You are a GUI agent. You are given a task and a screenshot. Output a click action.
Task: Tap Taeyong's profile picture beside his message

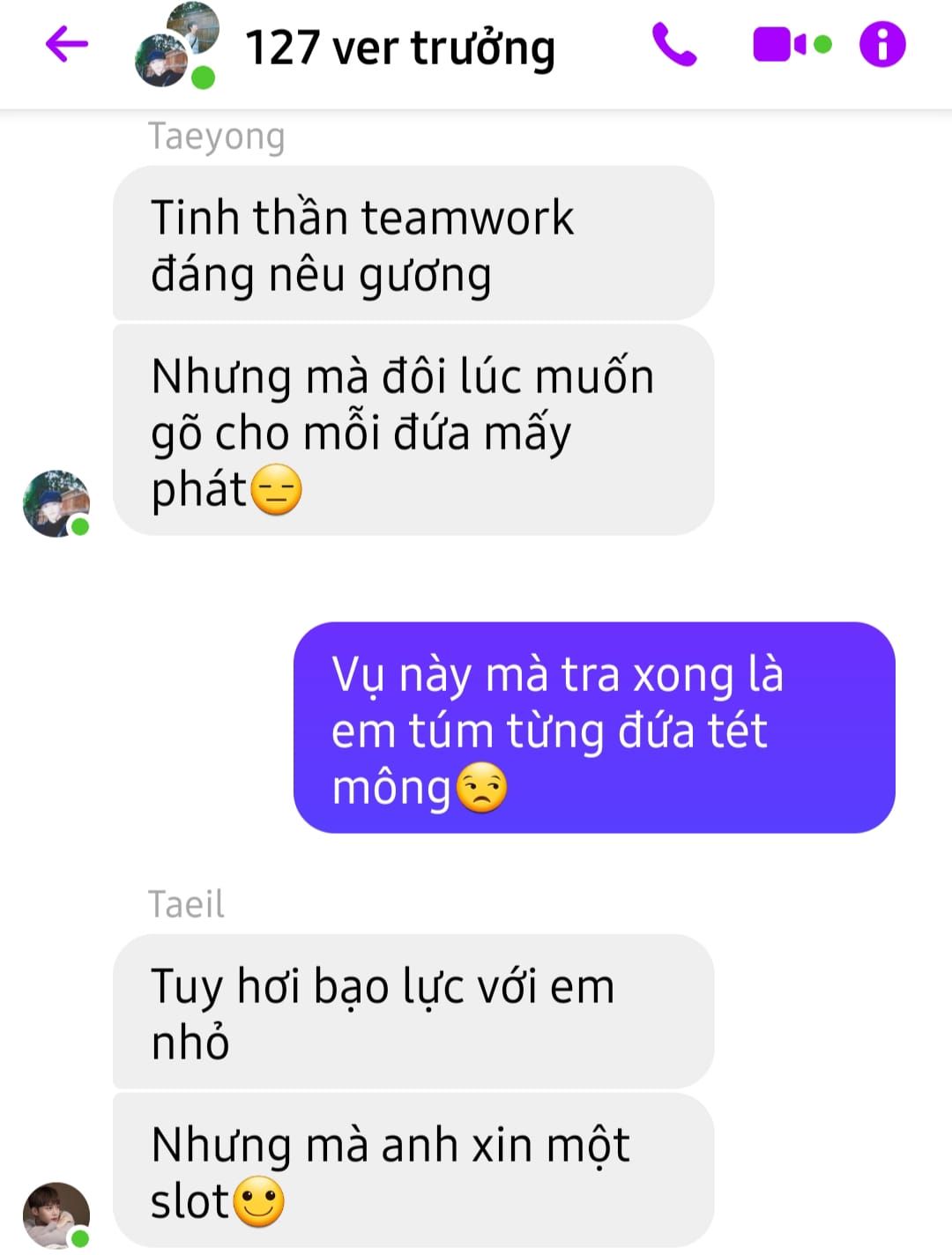click(56, 503)
